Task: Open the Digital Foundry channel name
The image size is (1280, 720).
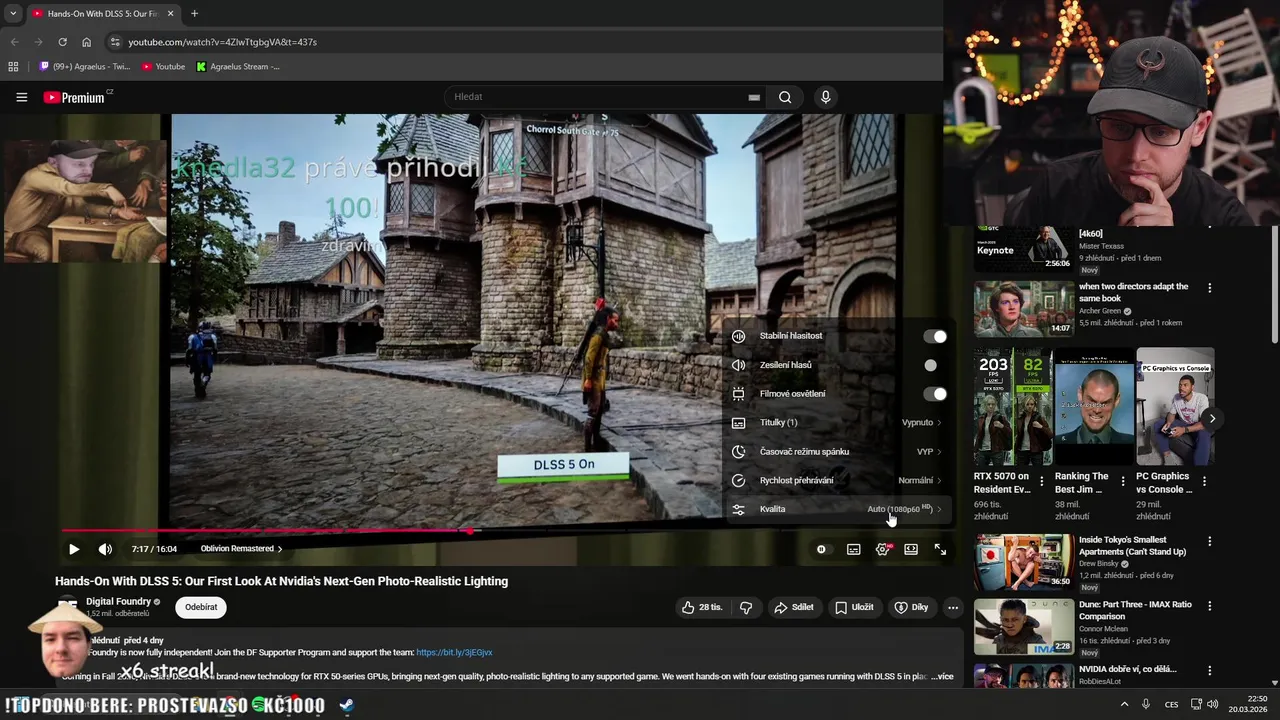Action: tap(118, 602)
